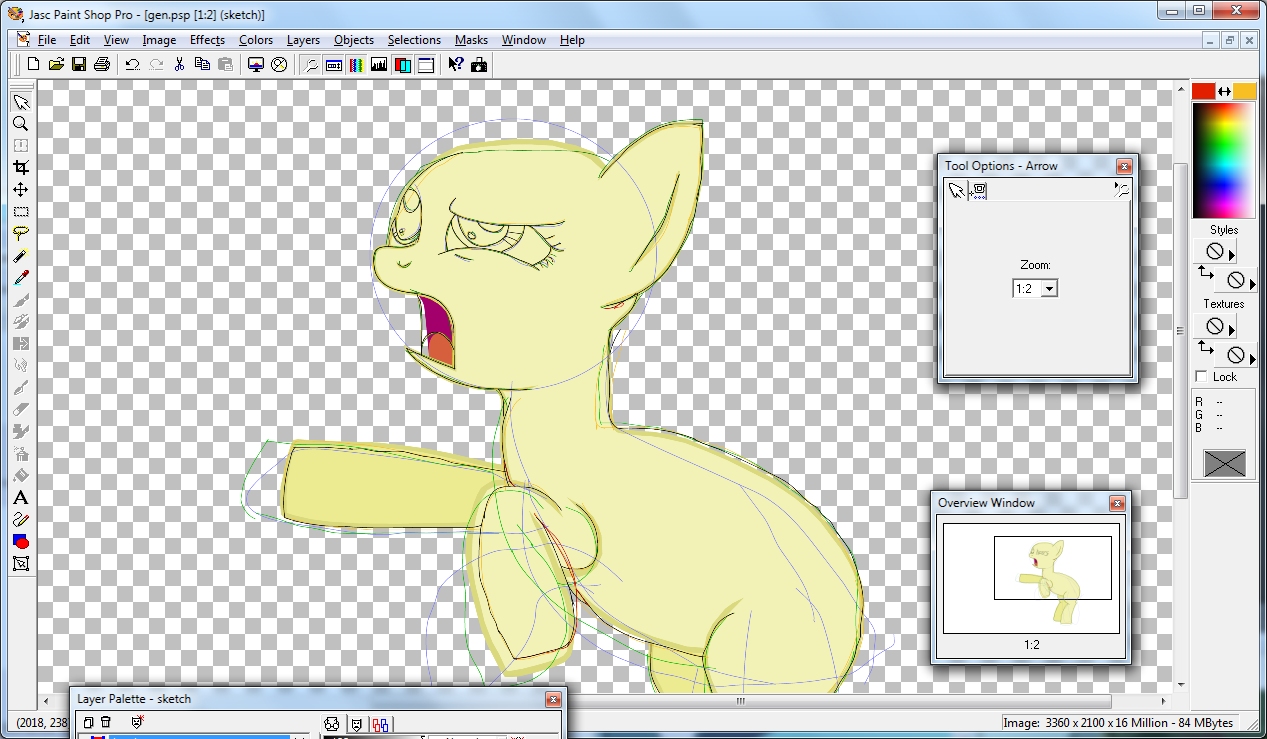Screen dimensions: 1267x739
Task: Open the Zoom ratio dropdown
Action: (1049, 289)
